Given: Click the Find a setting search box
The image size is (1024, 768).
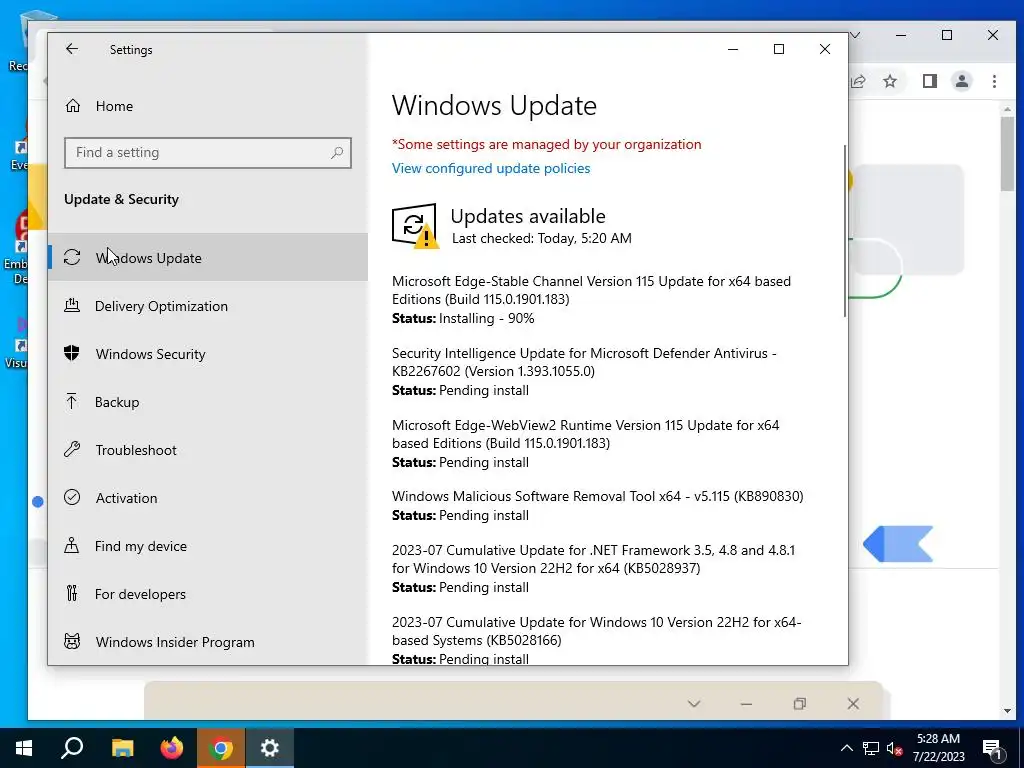Looking at the screenshot, I should 208,153.
